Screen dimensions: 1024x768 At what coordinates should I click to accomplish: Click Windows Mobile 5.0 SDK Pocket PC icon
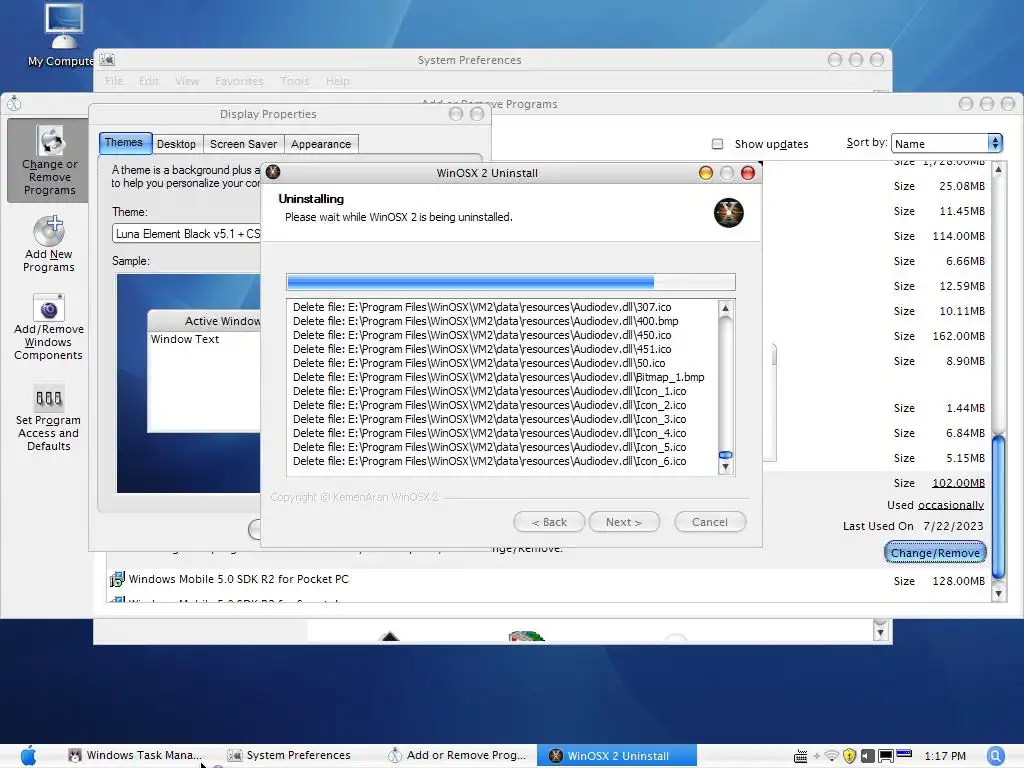(116, 579)
